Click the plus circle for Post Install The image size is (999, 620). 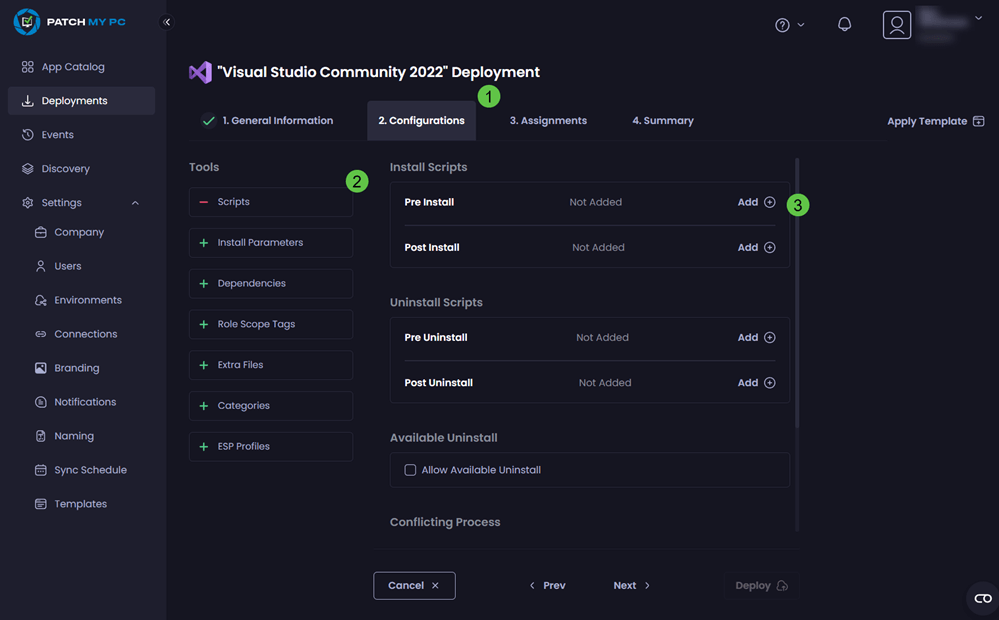(x=770, y=247)
